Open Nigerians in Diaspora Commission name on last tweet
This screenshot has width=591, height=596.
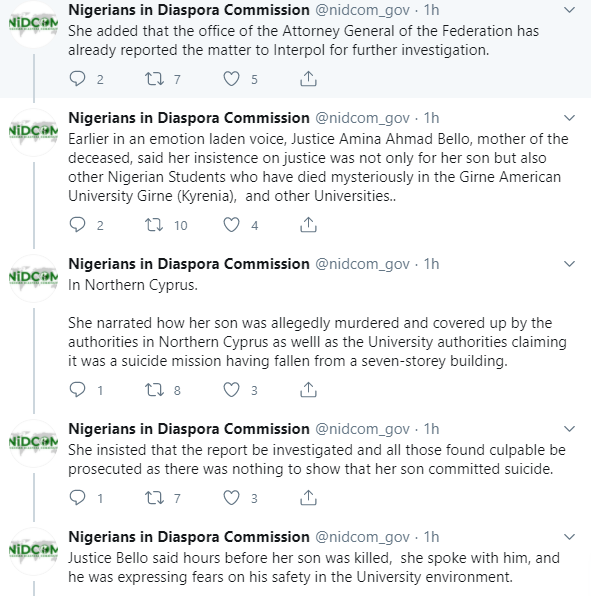(x=189, y=537)
